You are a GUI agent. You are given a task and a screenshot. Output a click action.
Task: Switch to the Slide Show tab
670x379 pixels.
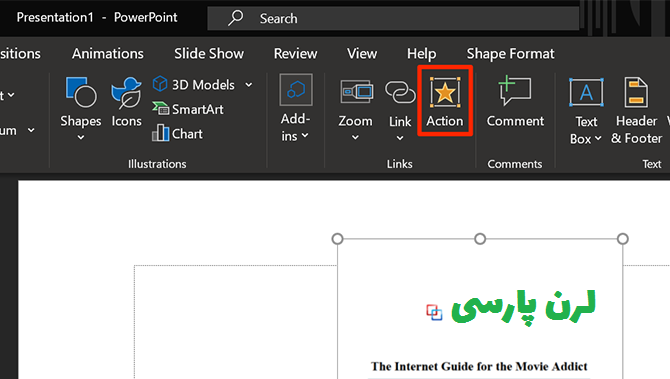pyautogui.click(x=209, y=54)
